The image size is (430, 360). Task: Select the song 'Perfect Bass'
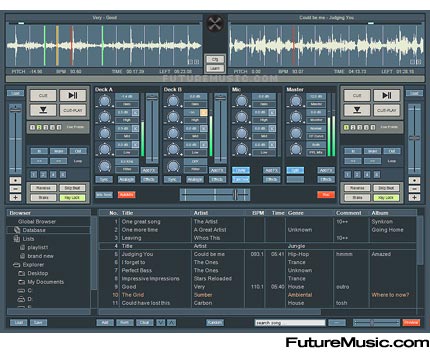tap(257, 270)
